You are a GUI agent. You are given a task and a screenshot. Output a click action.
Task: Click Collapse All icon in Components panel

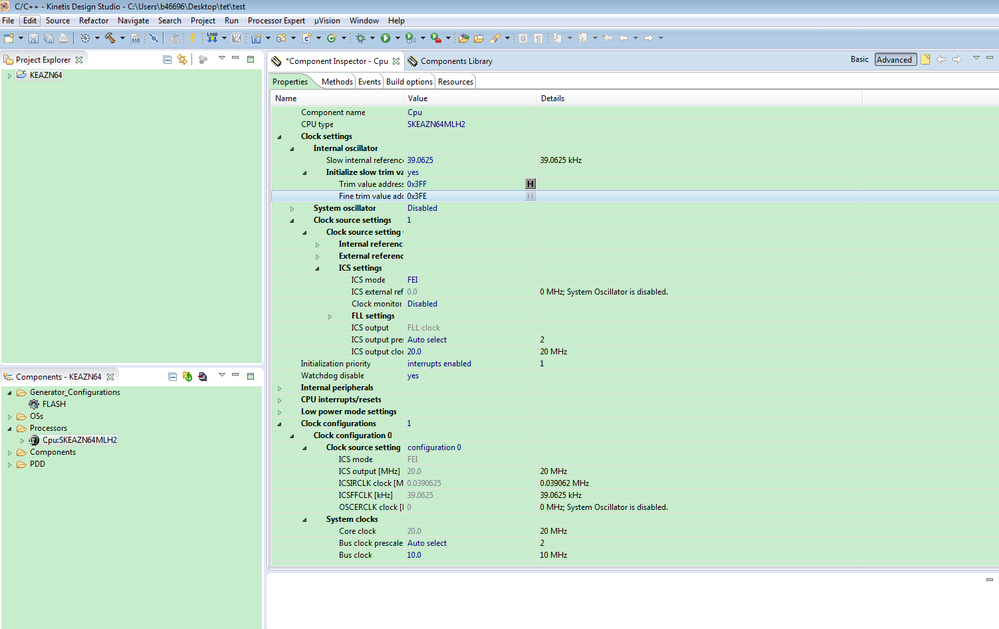pyautogui.click(x=172, y=377)
